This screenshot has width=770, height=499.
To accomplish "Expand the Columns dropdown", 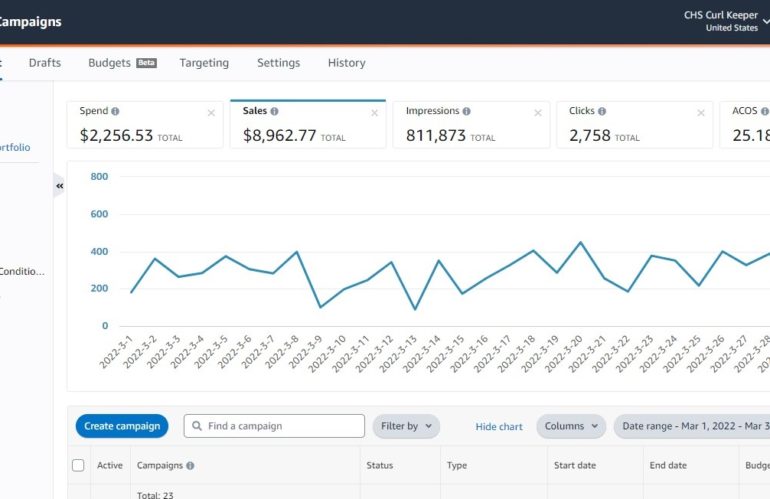I will point(572,426).
